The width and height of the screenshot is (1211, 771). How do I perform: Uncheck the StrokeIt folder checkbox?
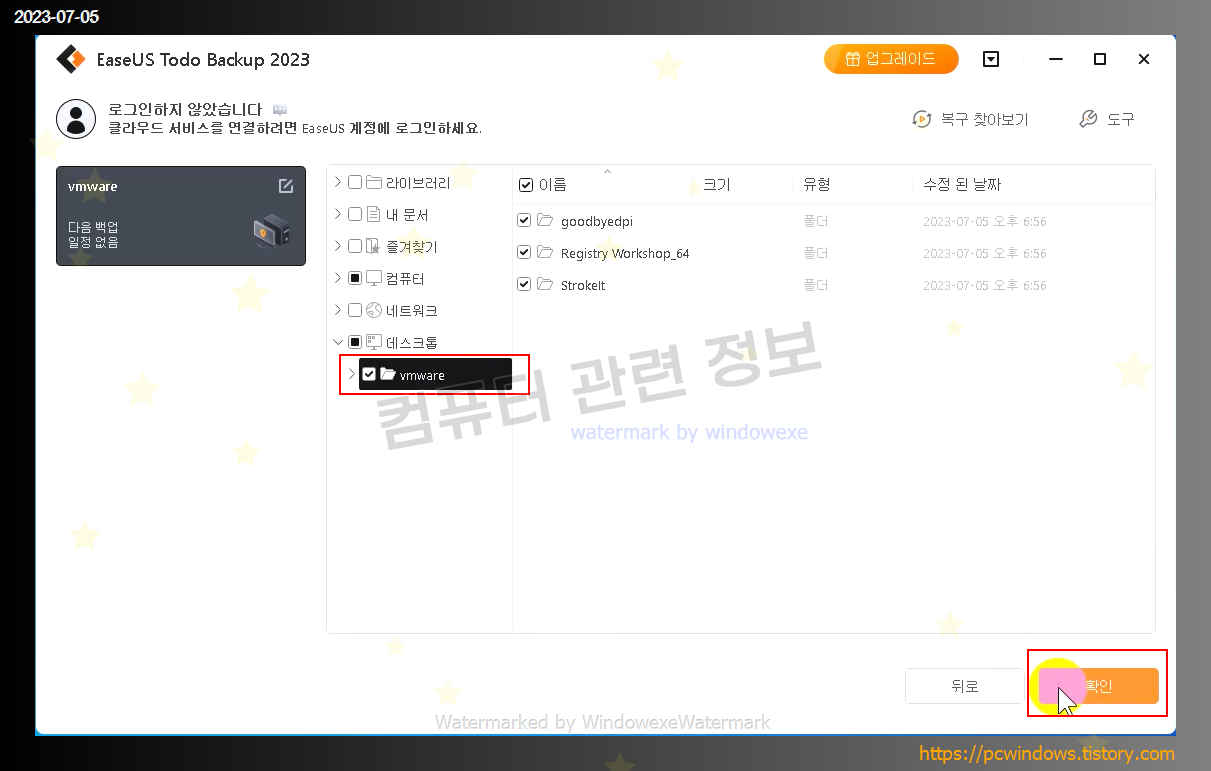coord(524,285)
